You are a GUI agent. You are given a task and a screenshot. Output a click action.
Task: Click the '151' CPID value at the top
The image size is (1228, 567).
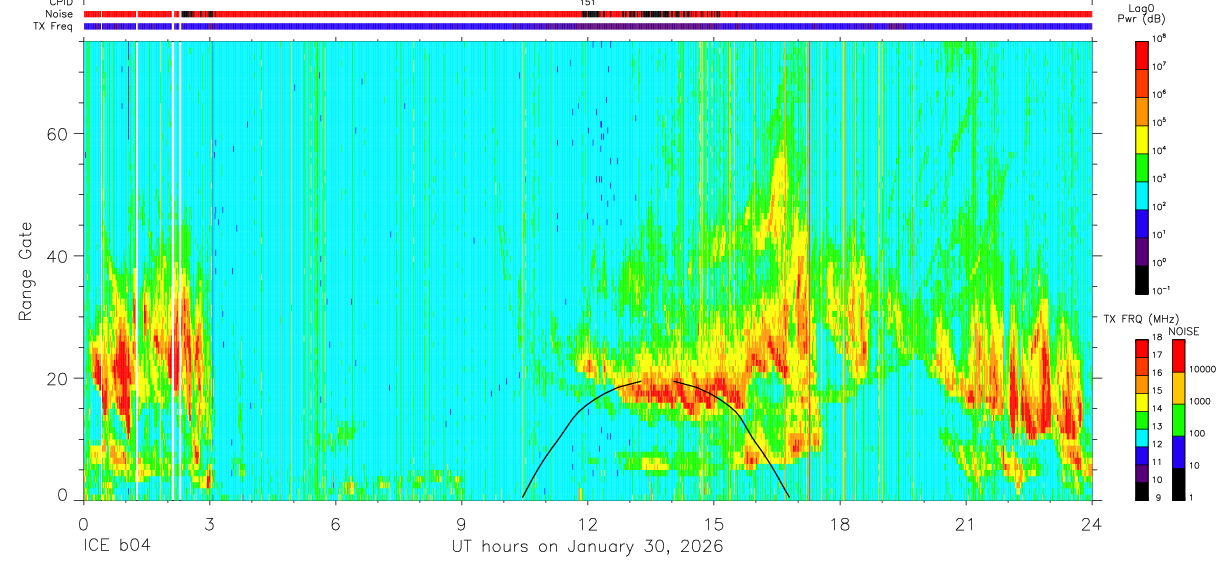587,3
